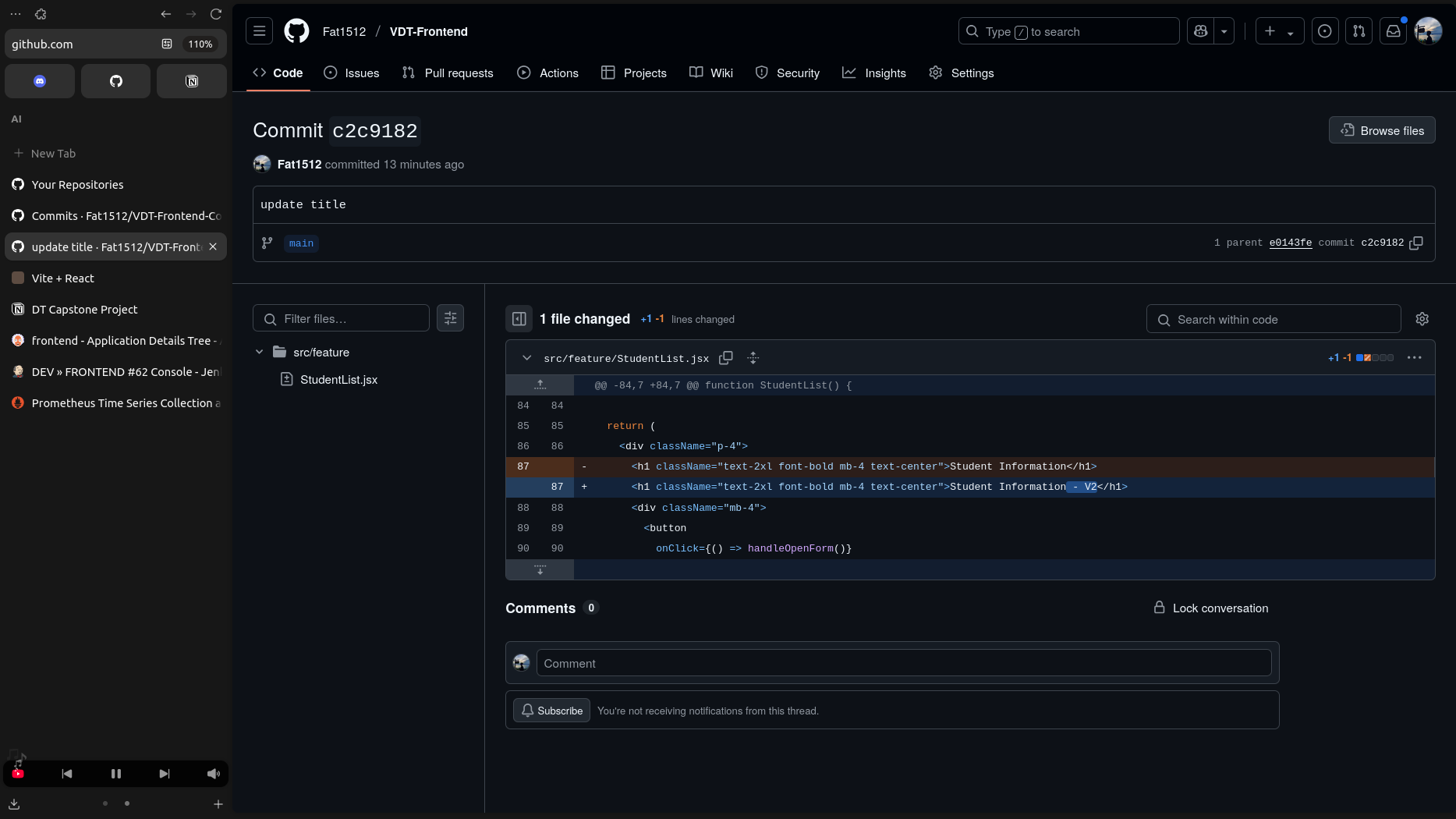The image size is (1456, 819).
Task: Focus the Type to search box
Action: 1068,31
